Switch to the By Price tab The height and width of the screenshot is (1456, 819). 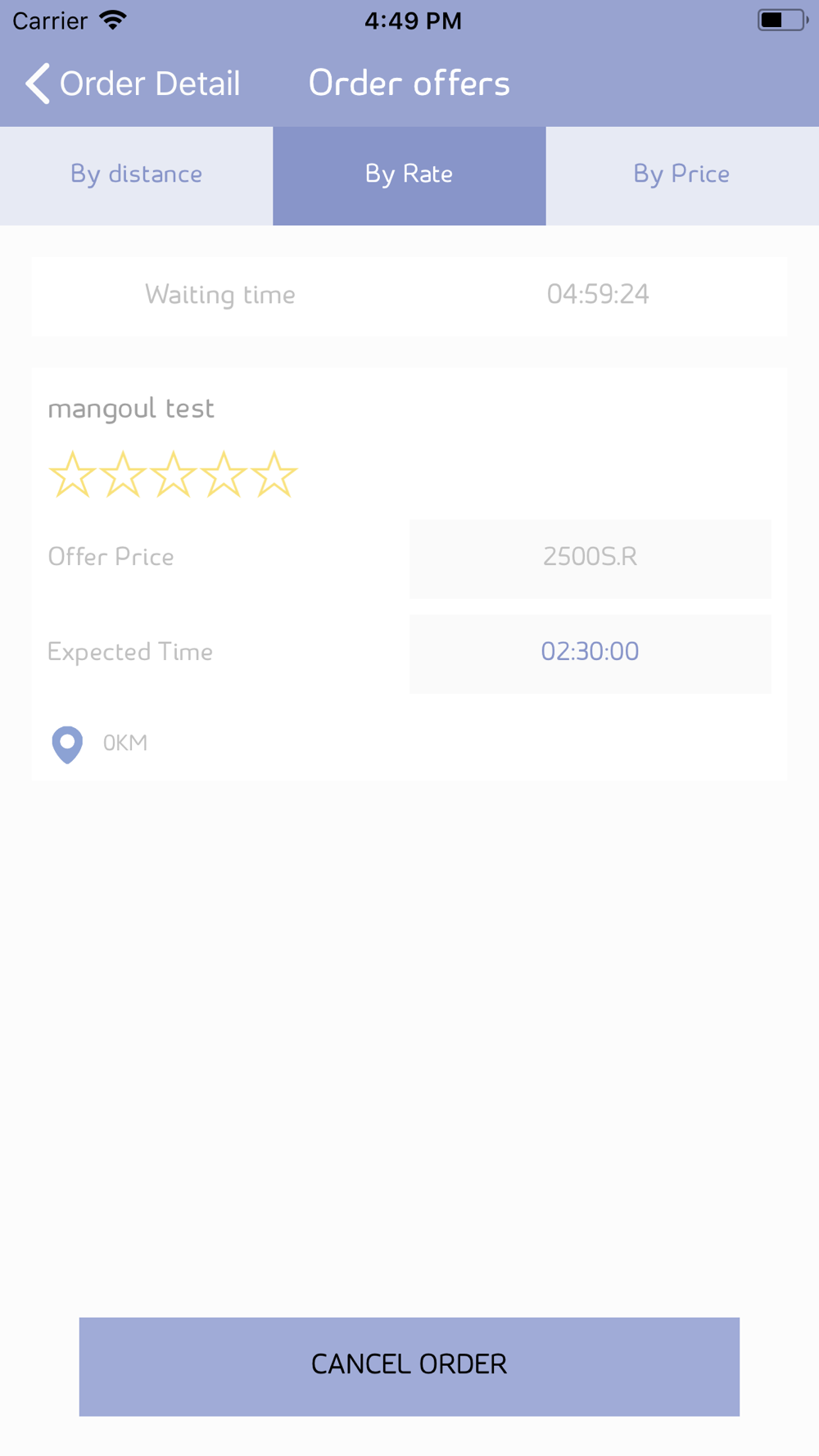pos(681,175)
